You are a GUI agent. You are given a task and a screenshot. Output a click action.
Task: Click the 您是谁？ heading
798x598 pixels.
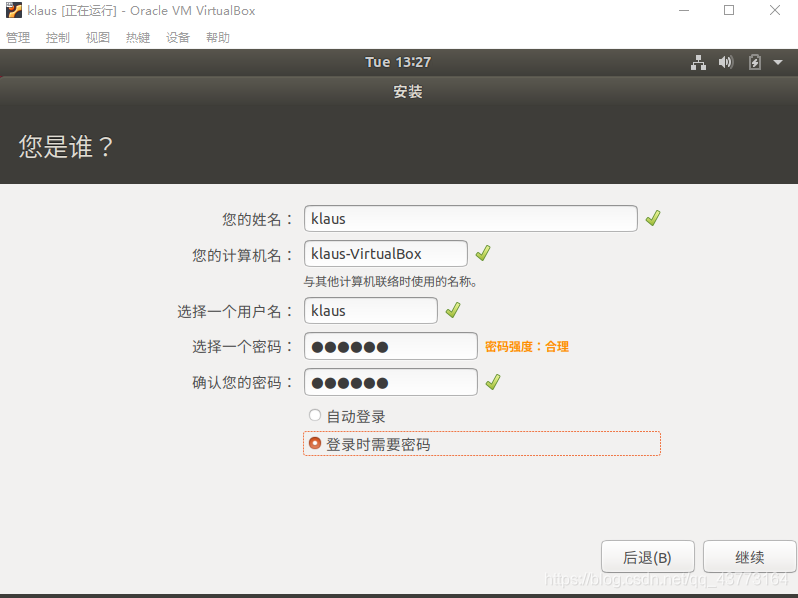[66, 147]
